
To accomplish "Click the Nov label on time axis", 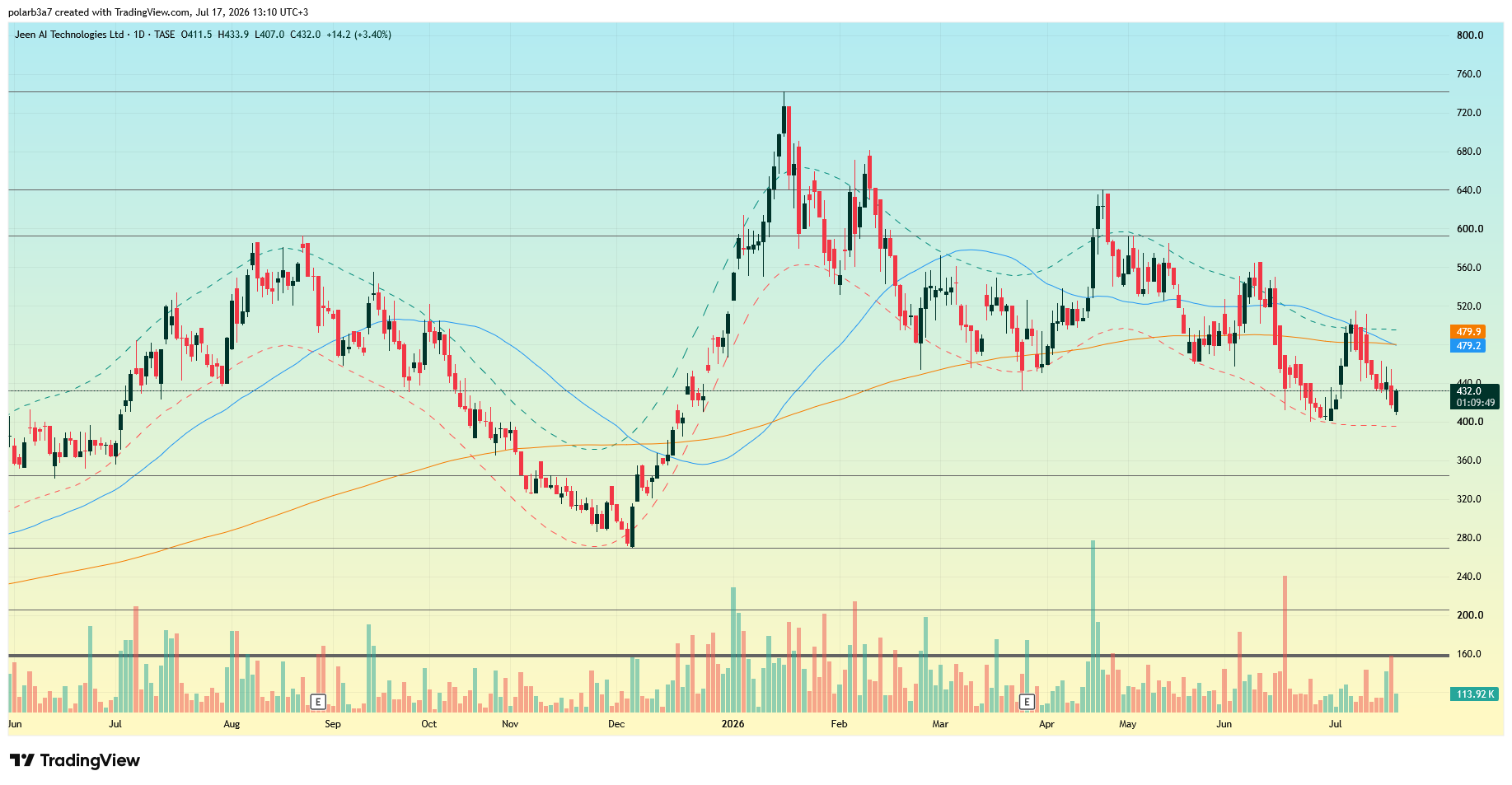I will pos(510,724).
